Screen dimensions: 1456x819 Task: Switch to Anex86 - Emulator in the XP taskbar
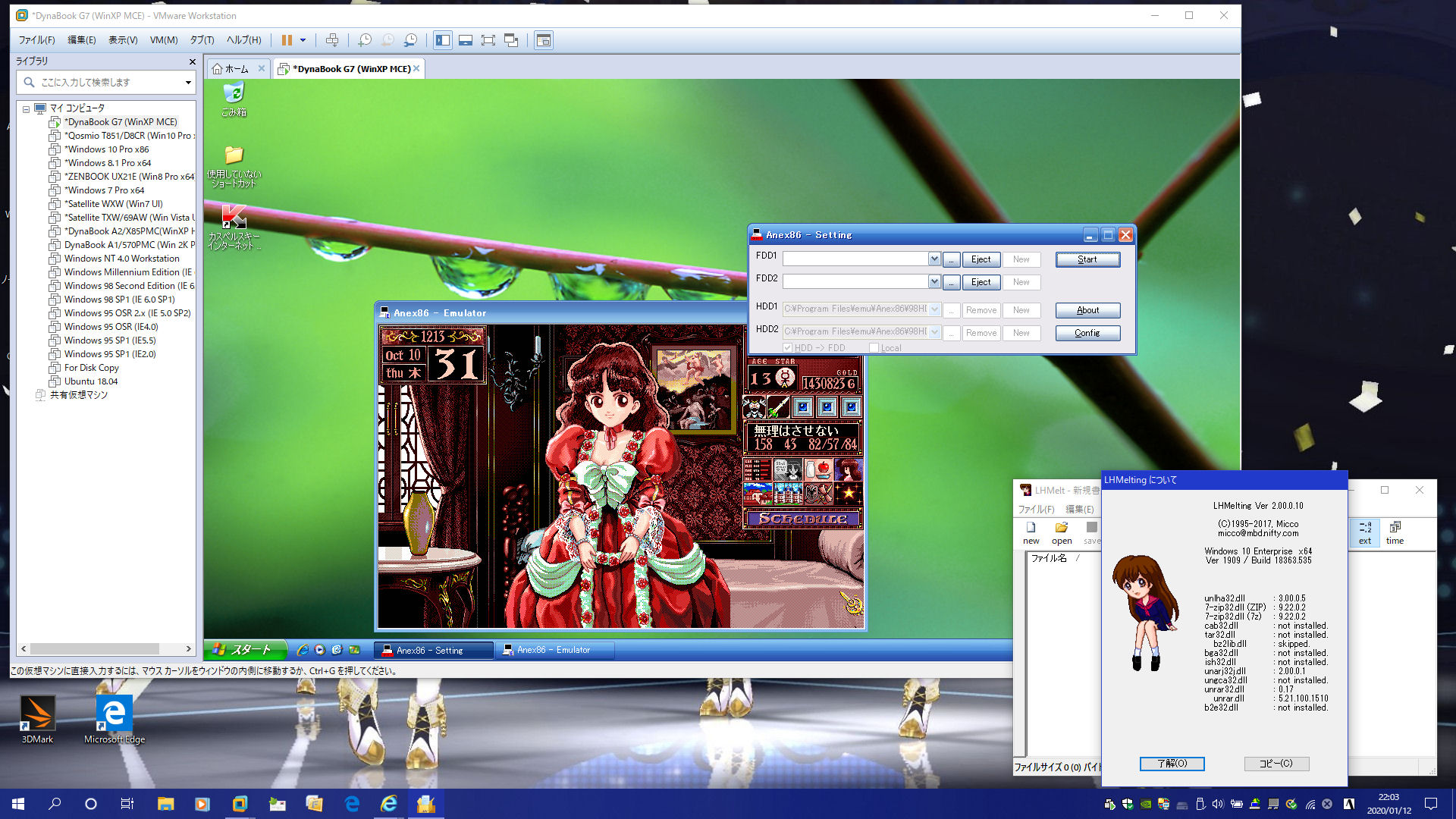point(554,650)
